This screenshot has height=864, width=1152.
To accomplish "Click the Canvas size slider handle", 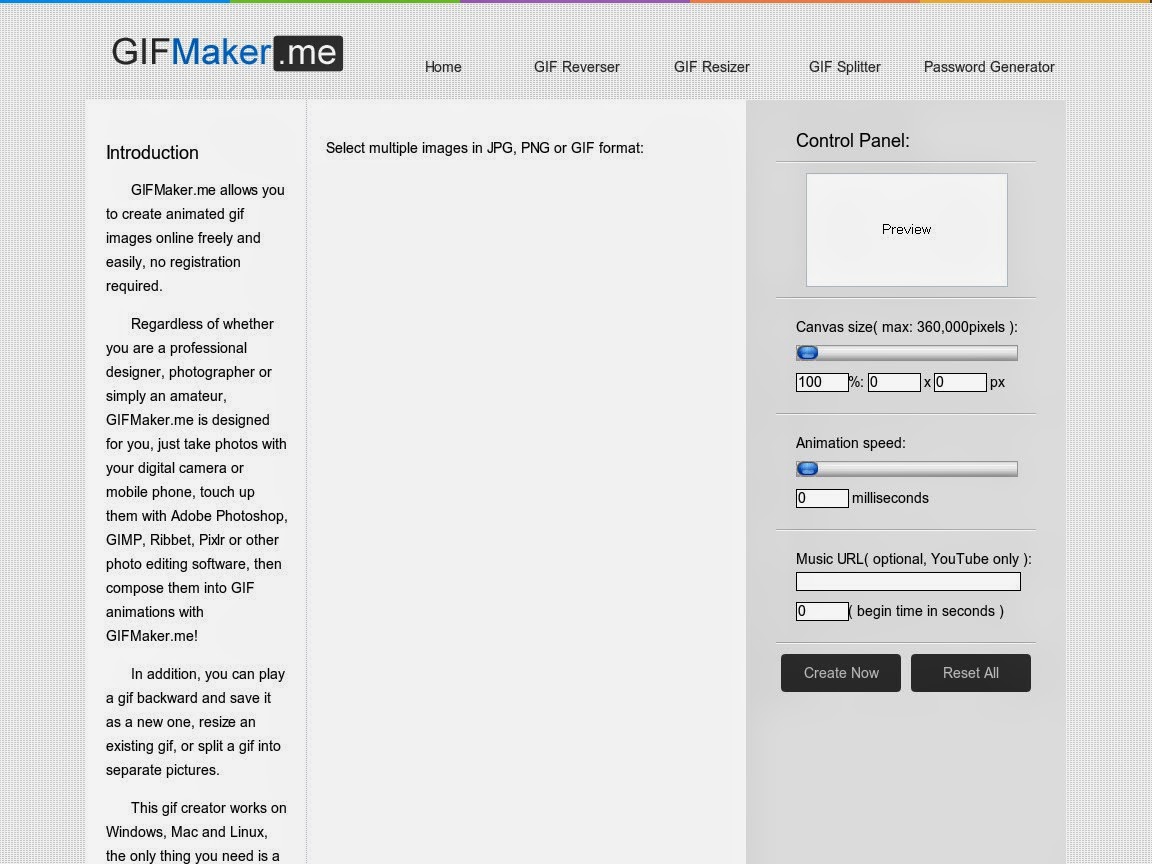I will (807, 353).
